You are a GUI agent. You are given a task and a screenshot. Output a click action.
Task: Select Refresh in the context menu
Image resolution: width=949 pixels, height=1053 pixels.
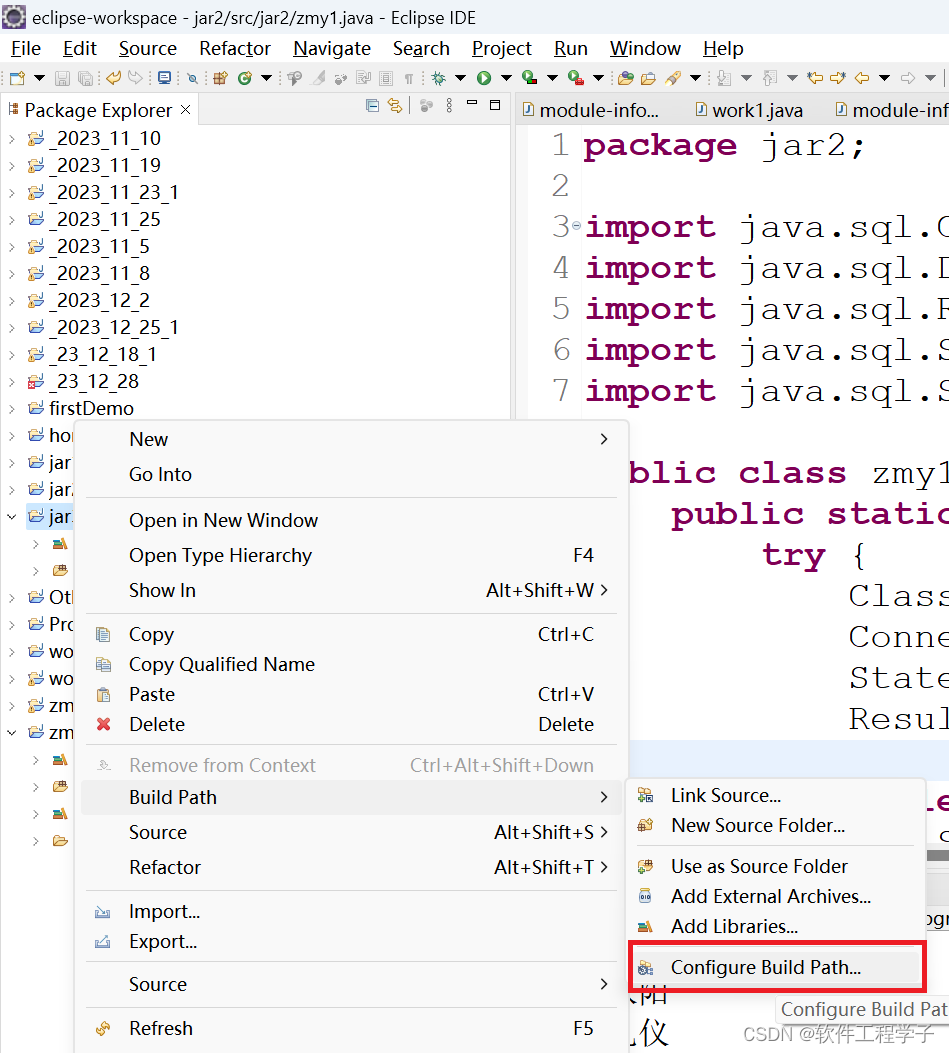pos(160,1028)
